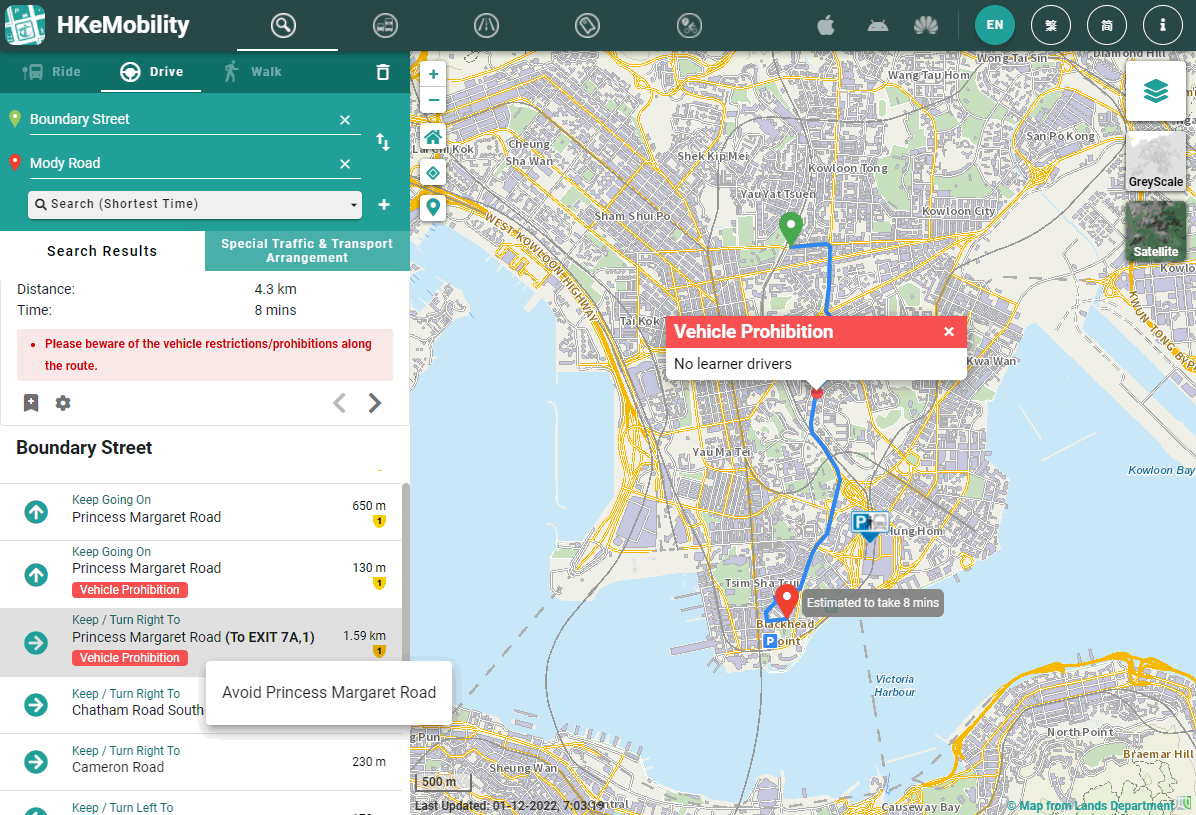Click the red destination marker on map
The width and height of the screenshot is (1196, 815).
point(786,601)
